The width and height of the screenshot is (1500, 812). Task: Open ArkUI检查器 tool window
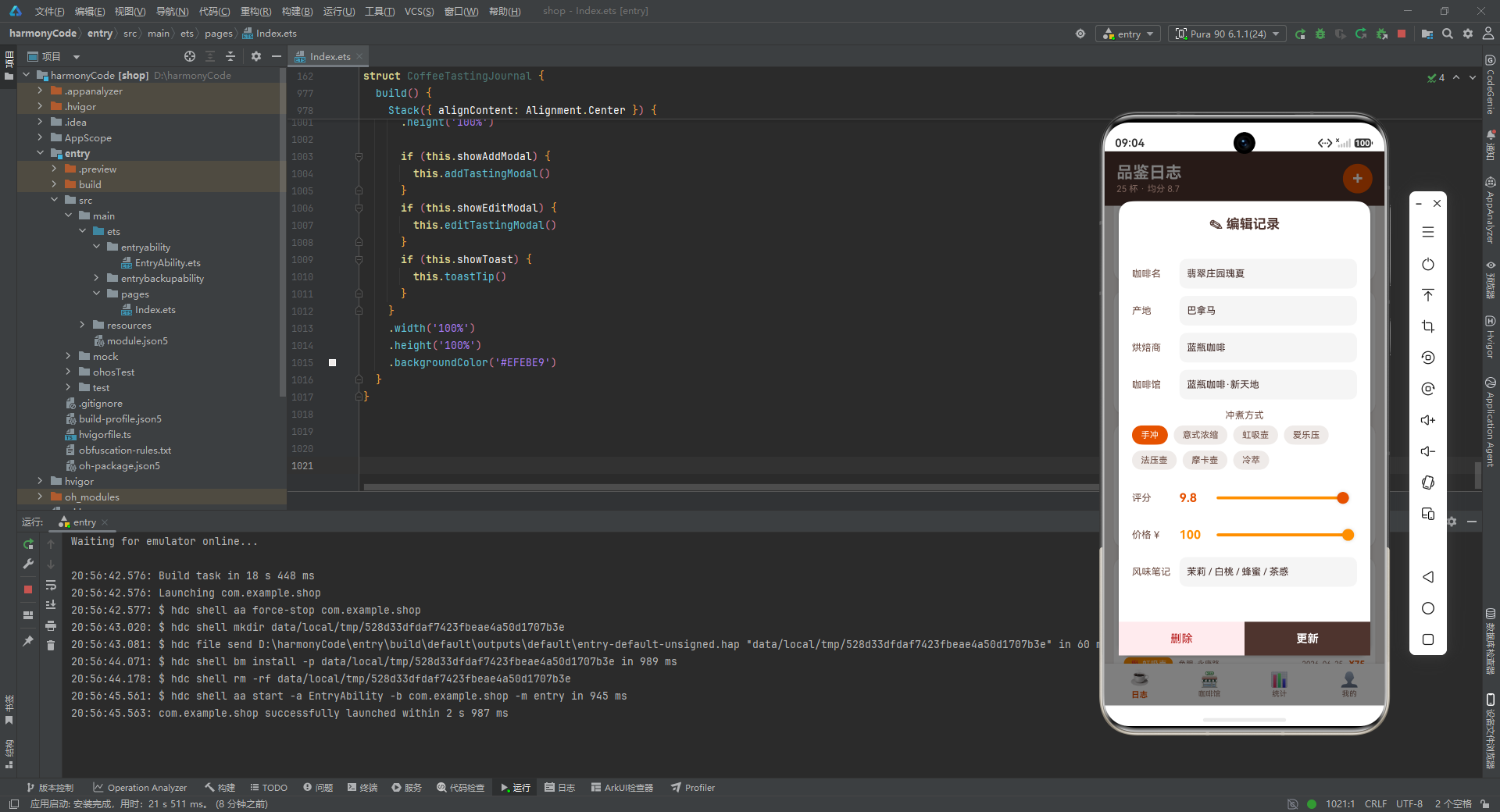point(622,787)
